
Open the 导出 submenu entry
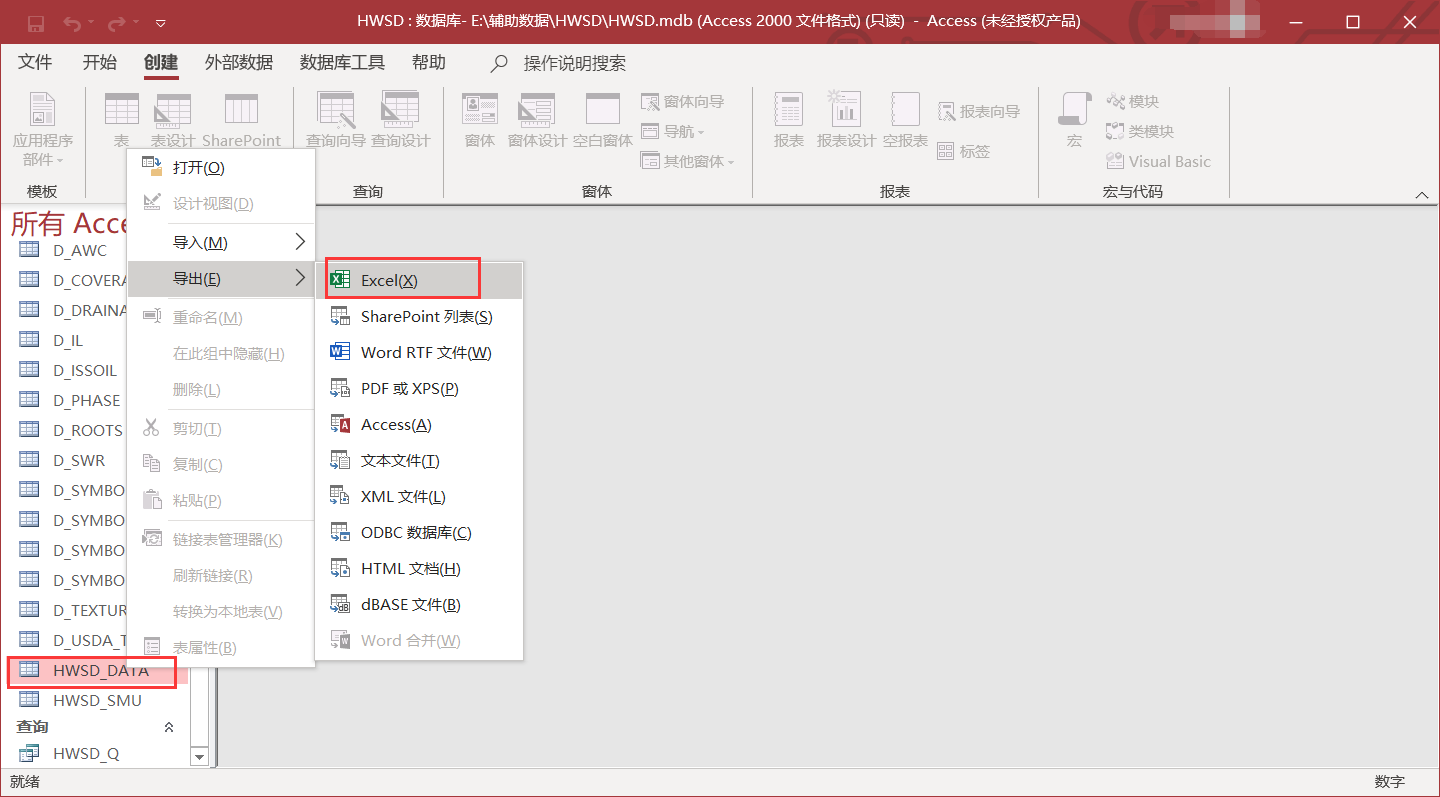point(221,278)
